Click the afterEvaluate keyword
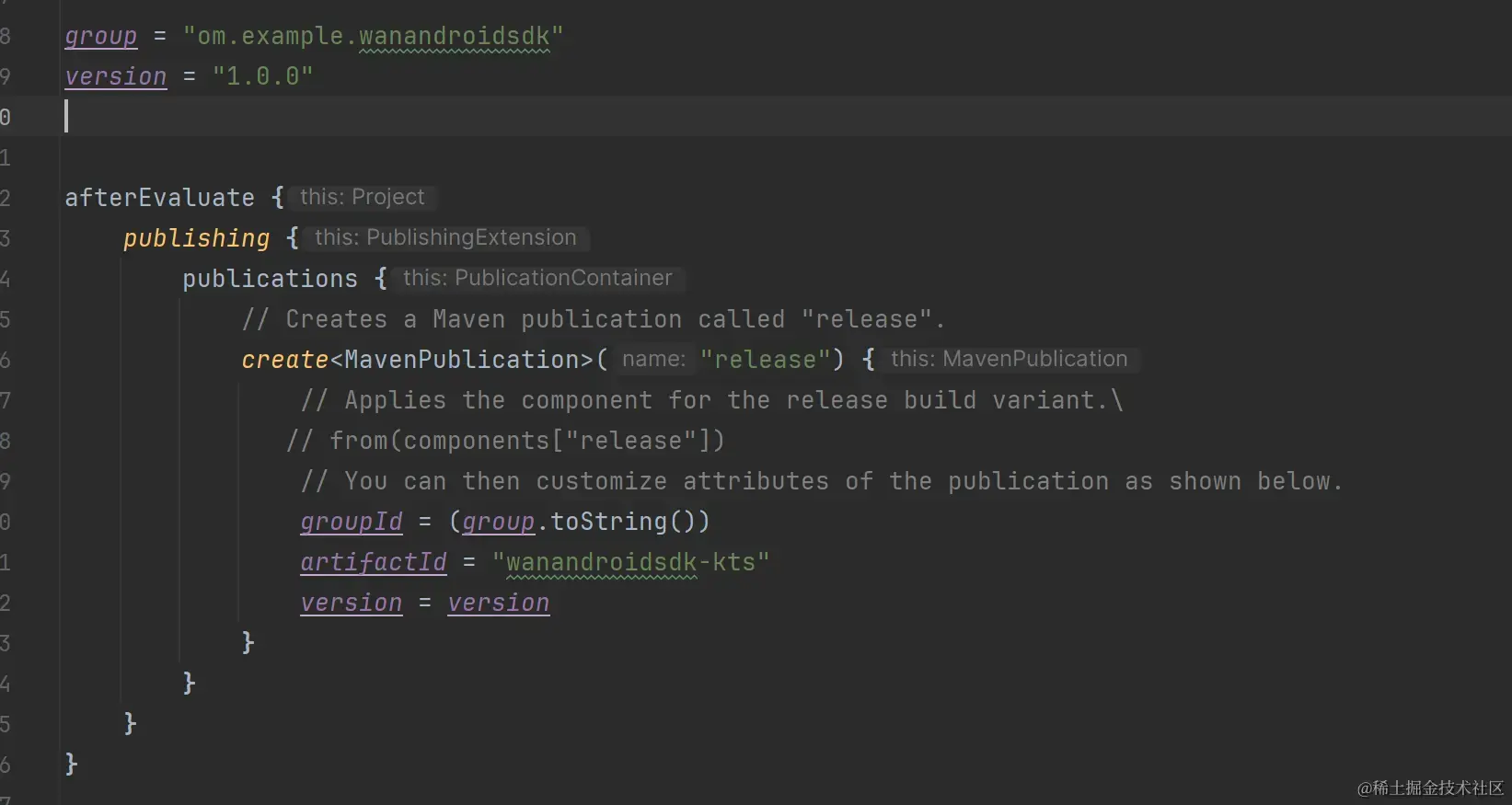Screen dimensions: 1512x805 (x=159, y=198)
